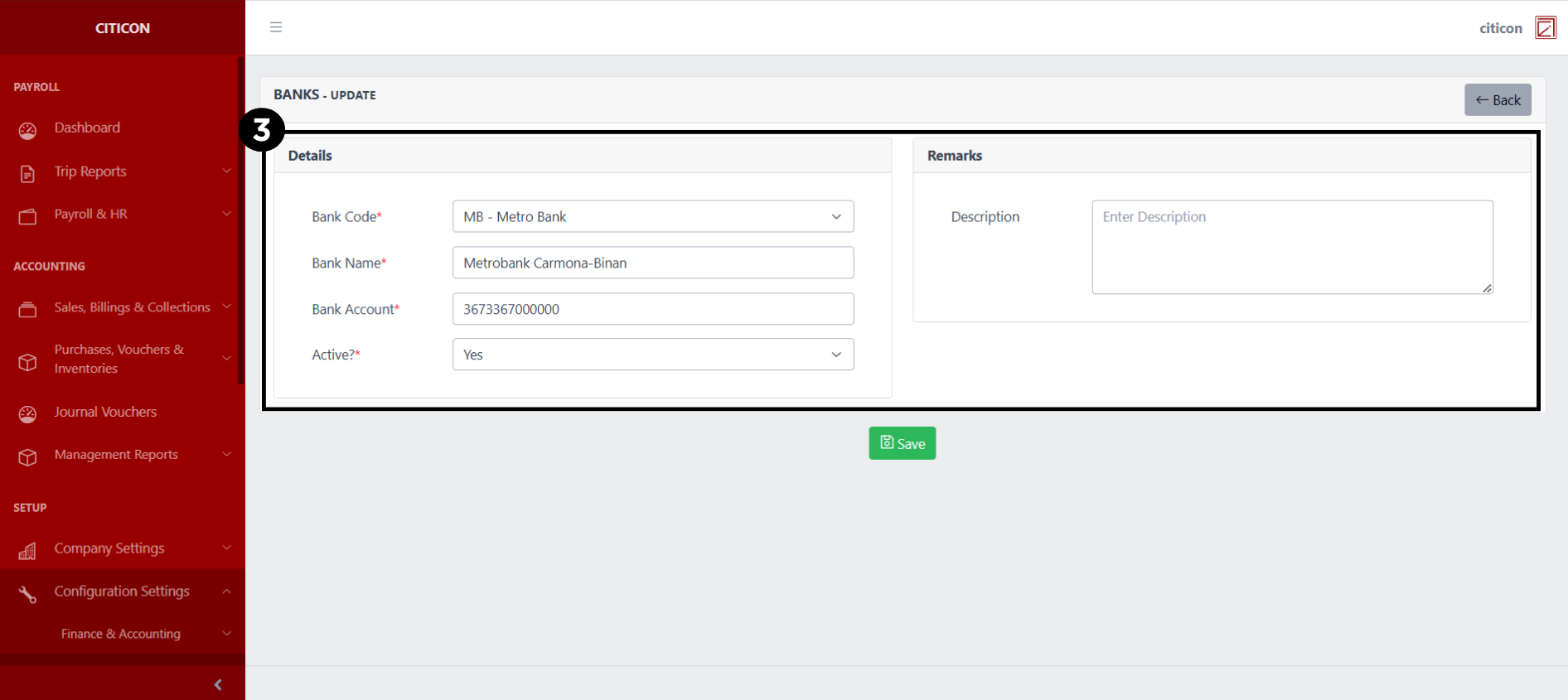Screen dimensions: 1568x700
Task: Click the Back button
Action: tap(1497, 100)
